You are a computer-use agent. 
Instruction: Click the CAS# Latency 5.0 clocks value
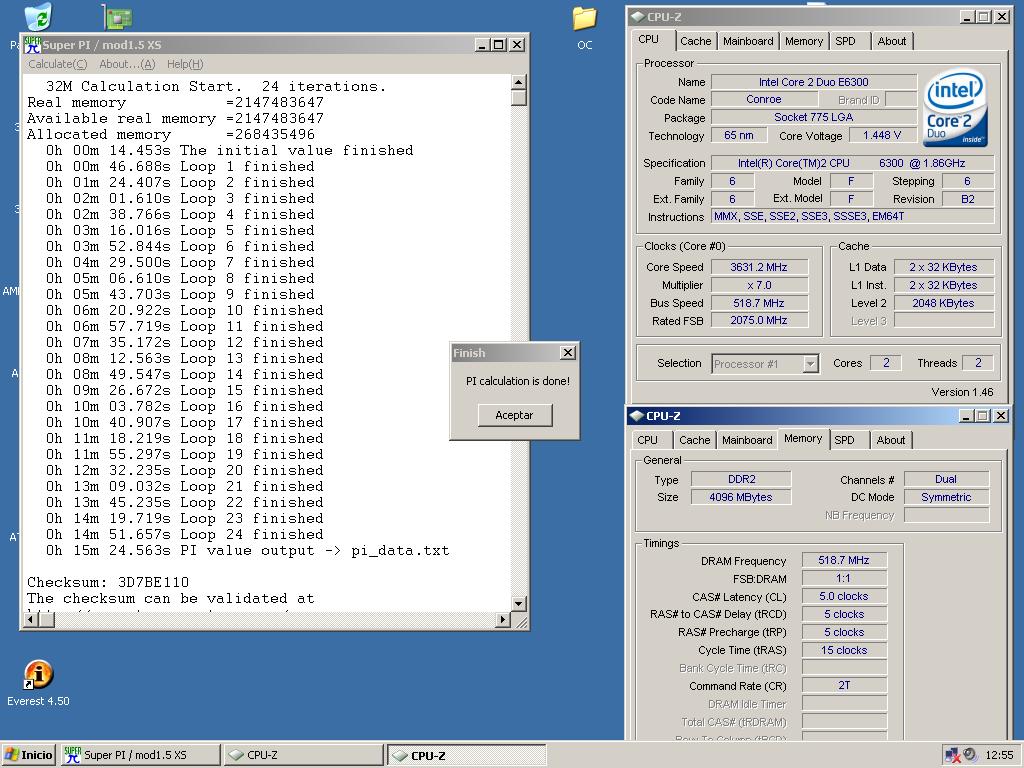[x=844, y=596]
